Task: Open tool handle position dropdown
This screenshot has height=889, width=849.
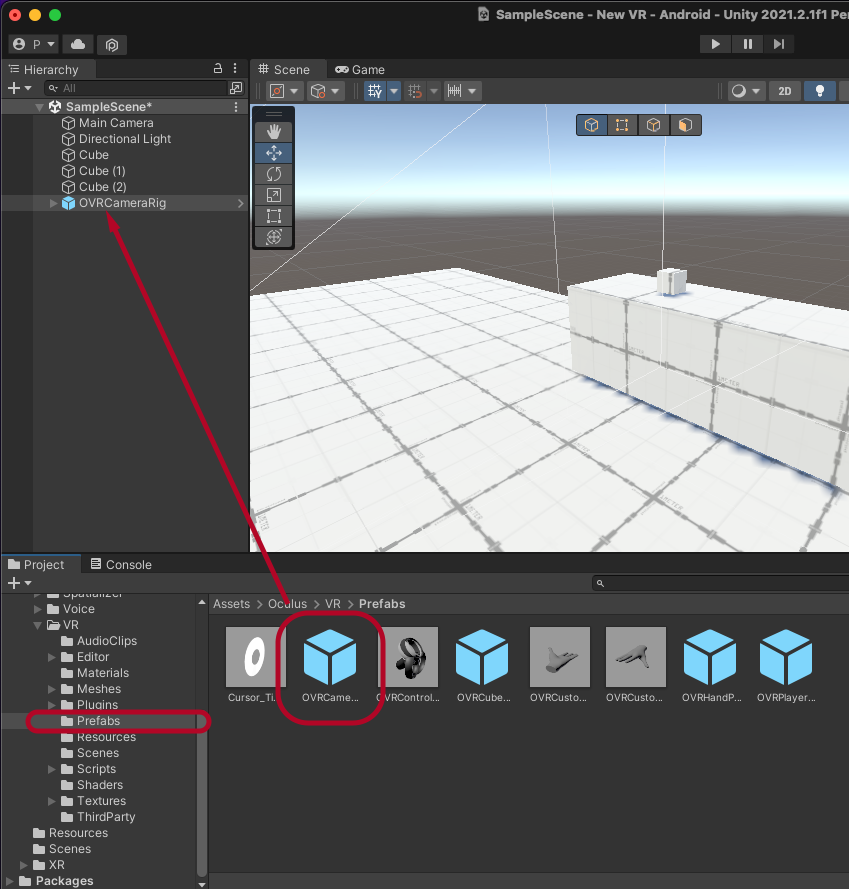Action: tap(284, 91)
